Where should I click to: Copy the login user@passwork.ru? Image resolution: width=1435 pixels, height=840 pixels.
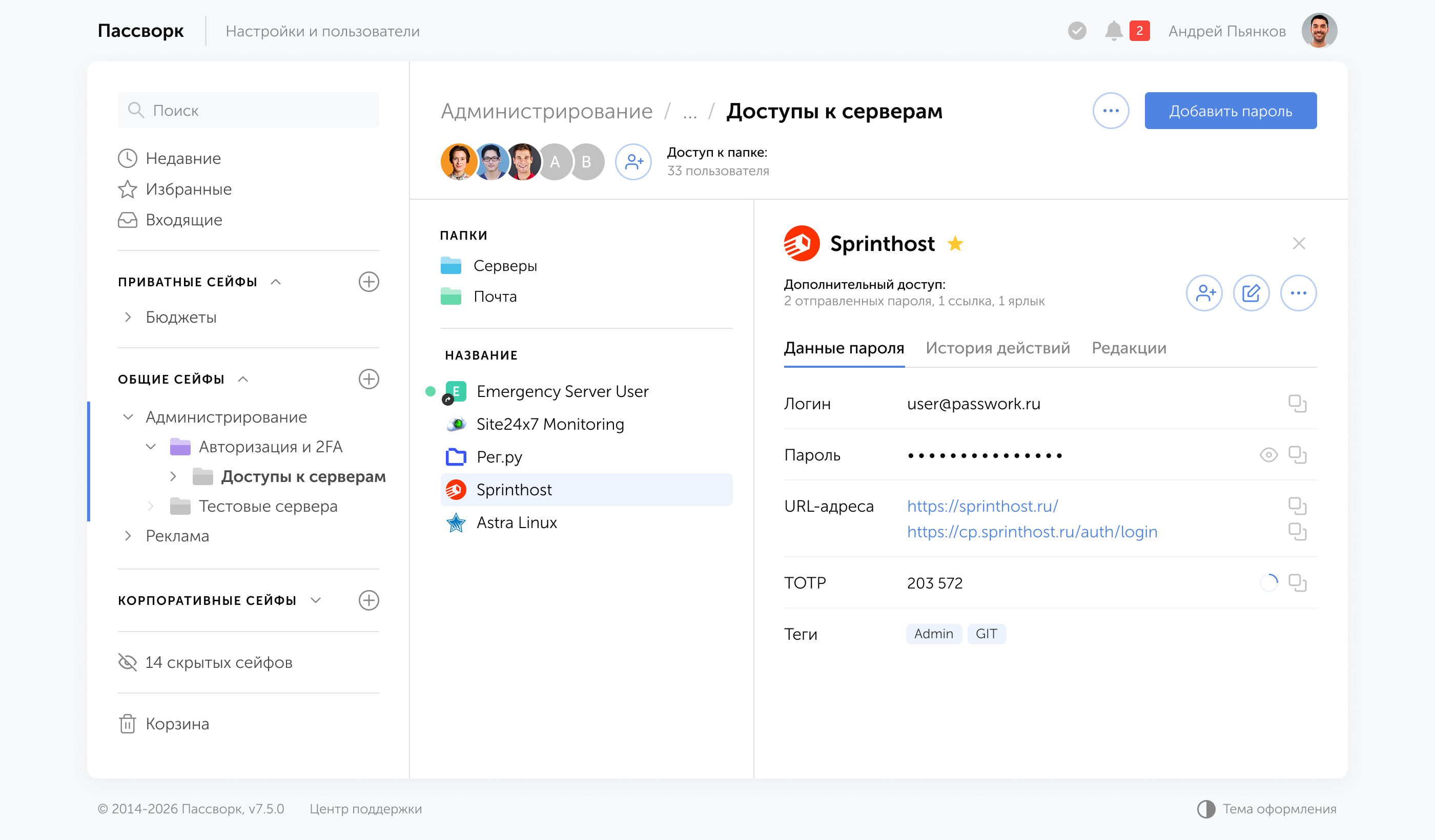1299,404
